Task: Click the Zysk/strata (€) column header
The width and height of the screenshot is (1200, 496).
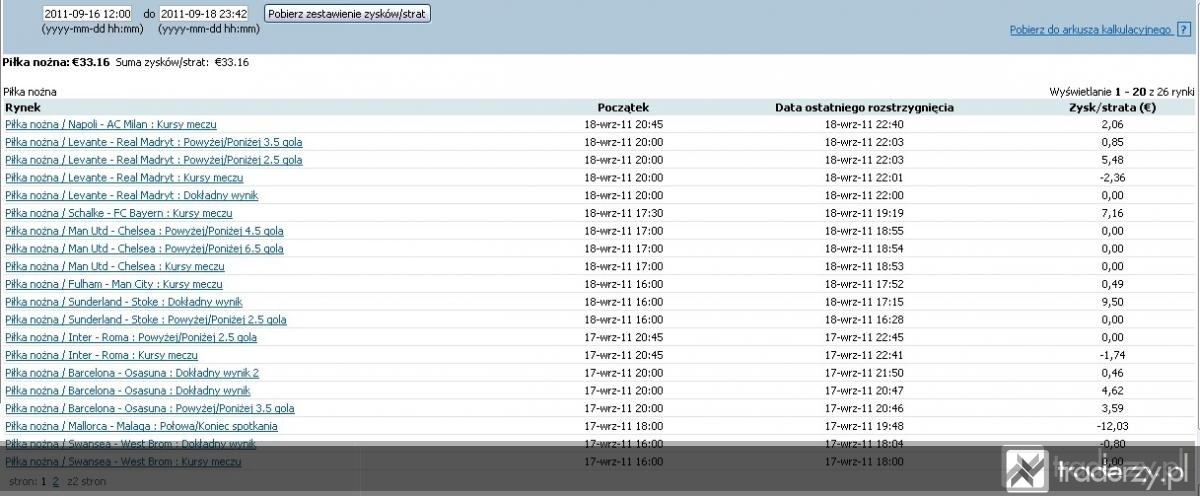Action: click(1114, 107)
